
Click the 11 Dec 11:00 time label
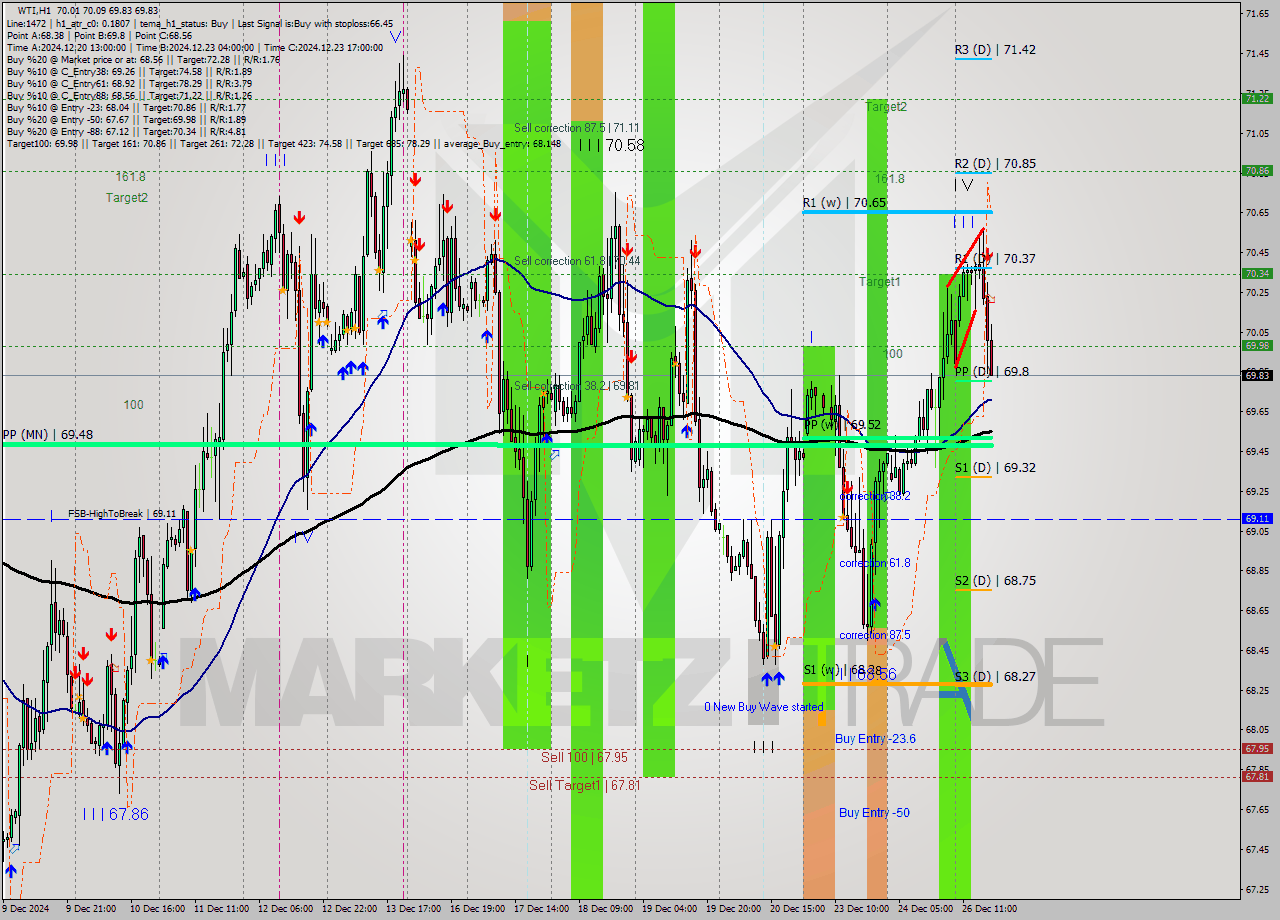222,909
